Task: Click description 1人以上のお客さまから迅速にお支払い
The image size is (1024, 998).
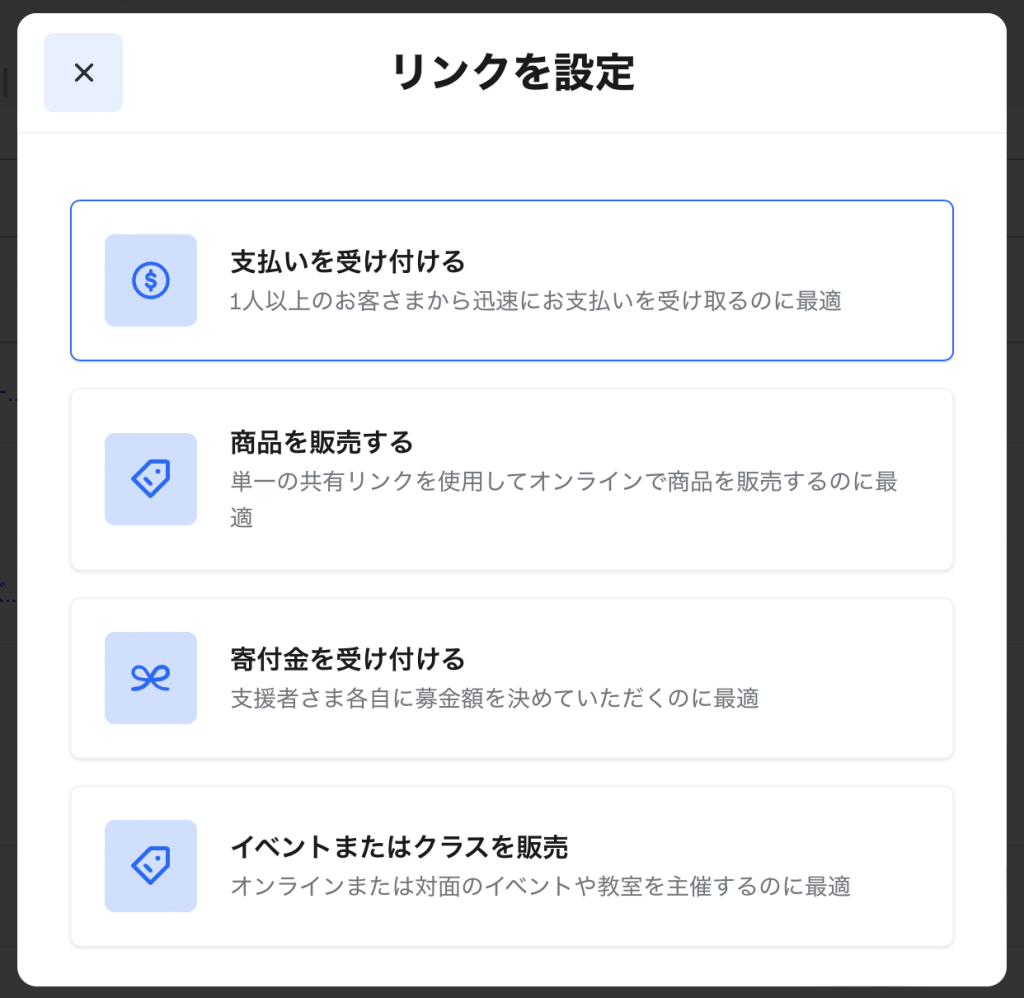Action: [535, 301]
